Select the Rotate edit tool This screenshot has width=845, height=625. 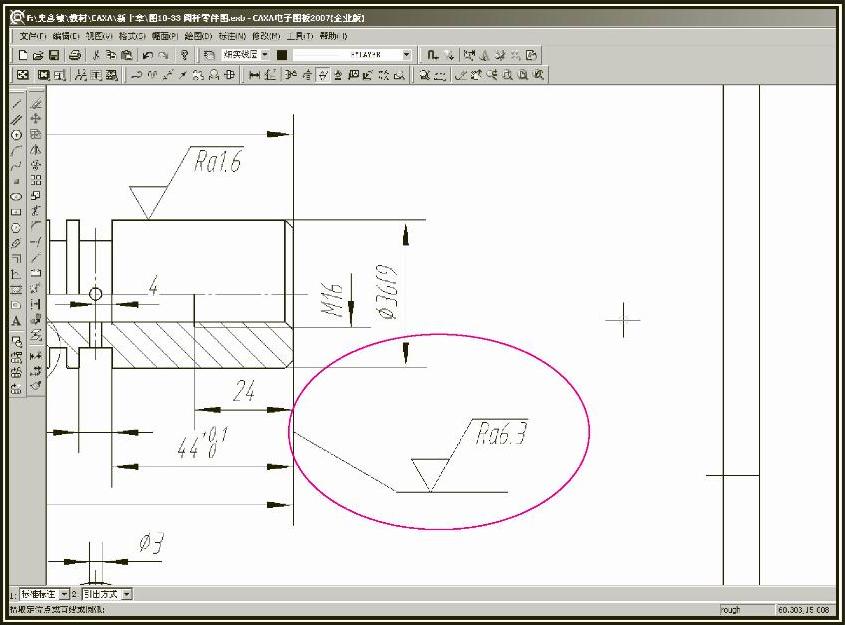[x=36, y=165]
